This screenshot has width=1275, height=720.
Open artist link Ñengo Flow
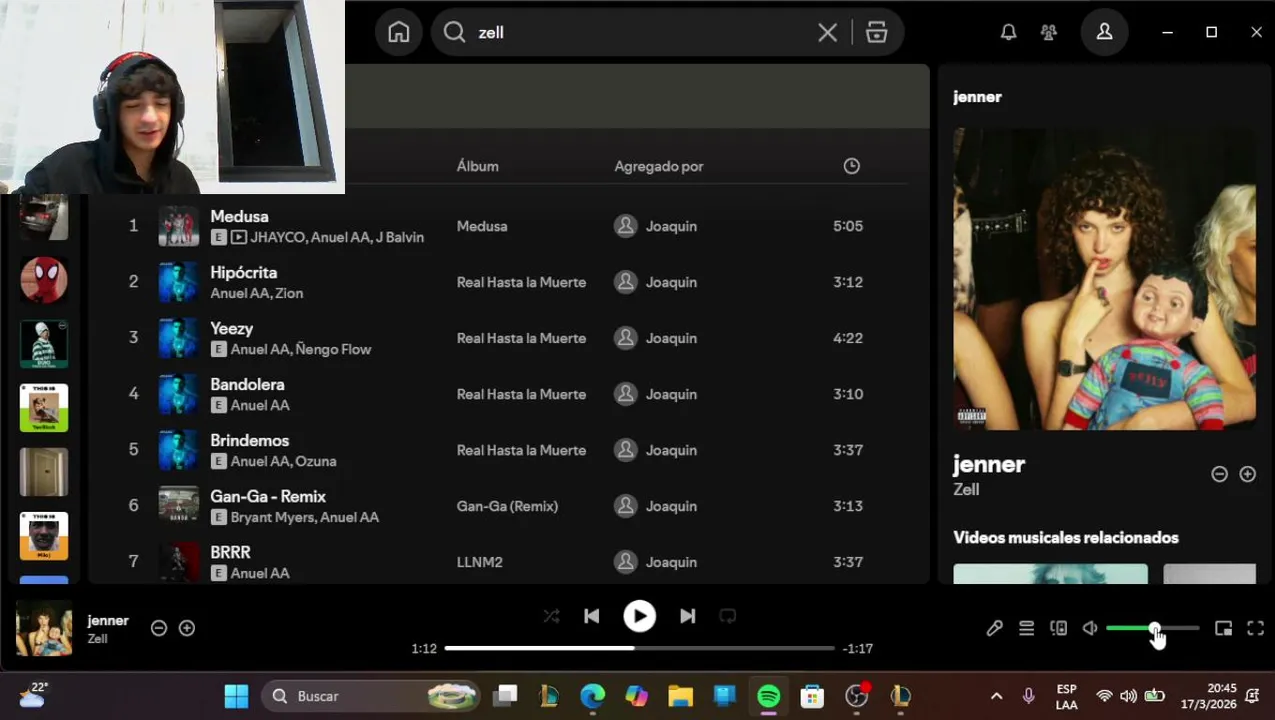332,349
